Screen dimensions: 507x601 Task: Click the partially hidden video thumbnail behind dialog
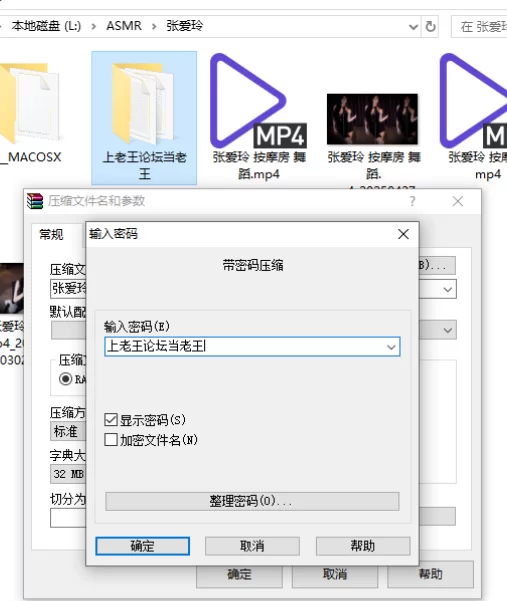coord(12,288)
